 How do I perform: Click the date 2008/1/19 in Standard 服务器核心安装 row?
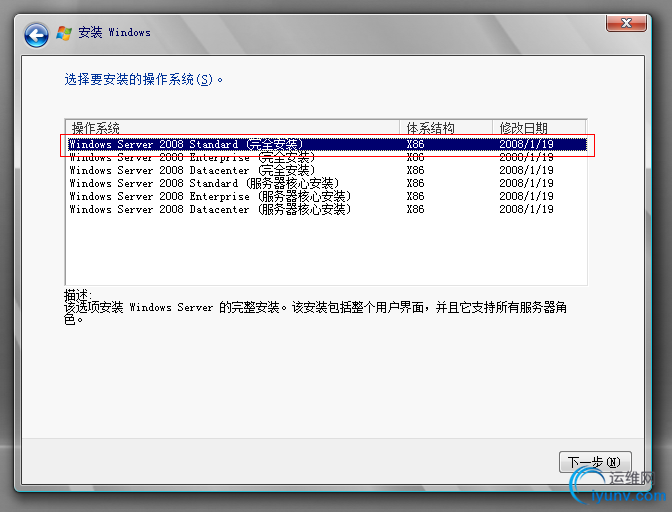[x=526, y=183]
